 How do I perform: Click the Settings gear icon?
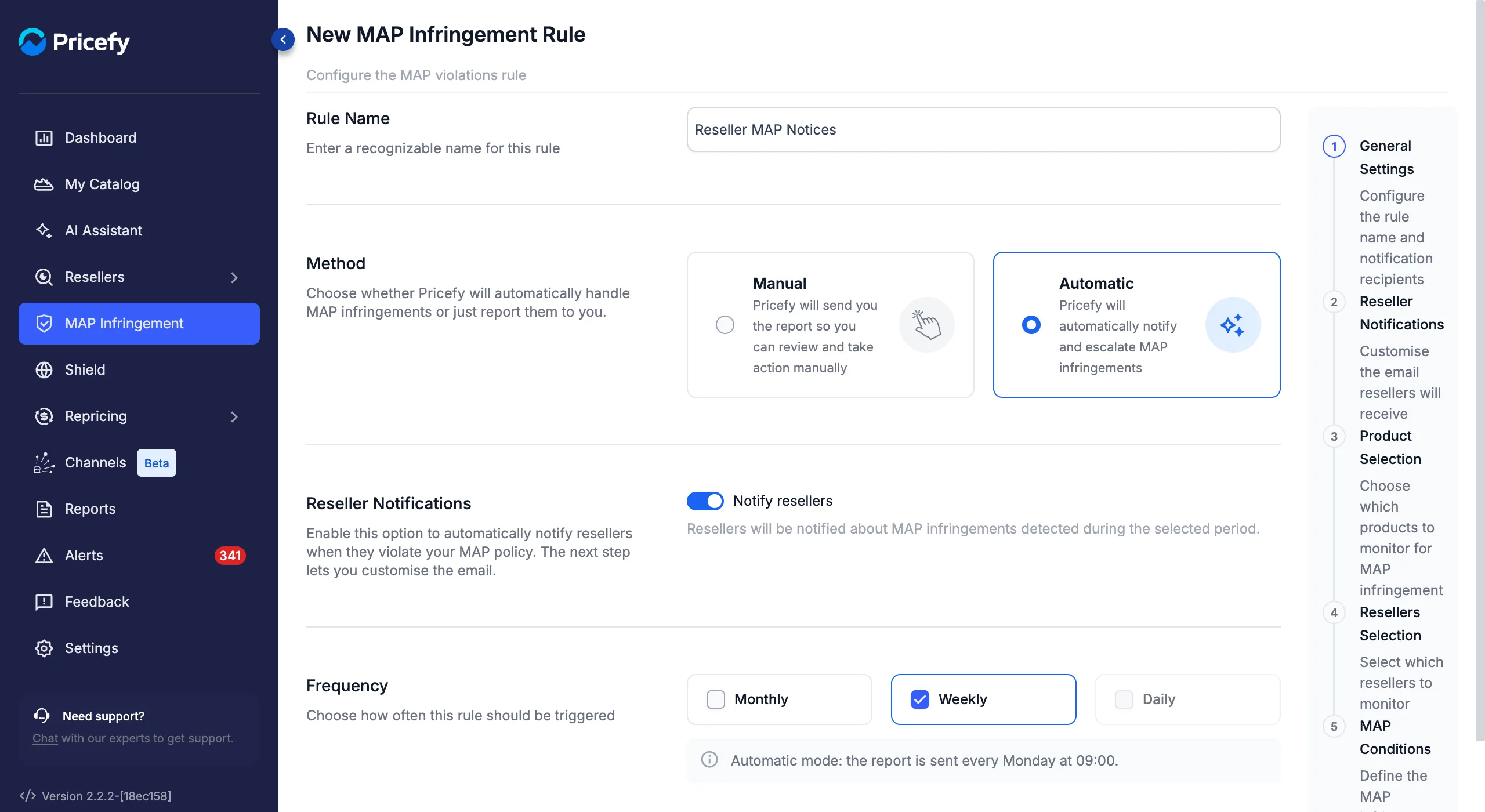click(x=44, y=648)
